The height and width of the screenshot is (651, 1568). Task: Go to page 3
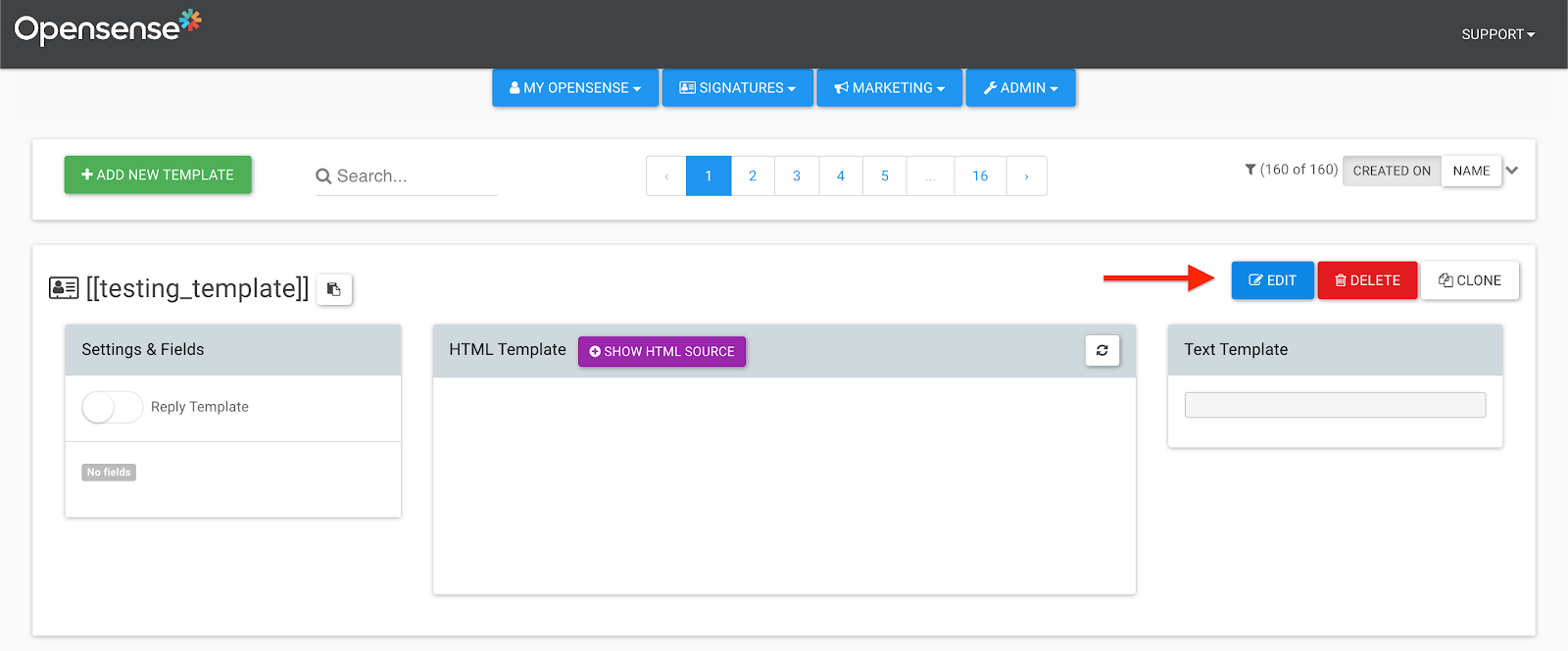pyautogui.click(x=797, y=176)
